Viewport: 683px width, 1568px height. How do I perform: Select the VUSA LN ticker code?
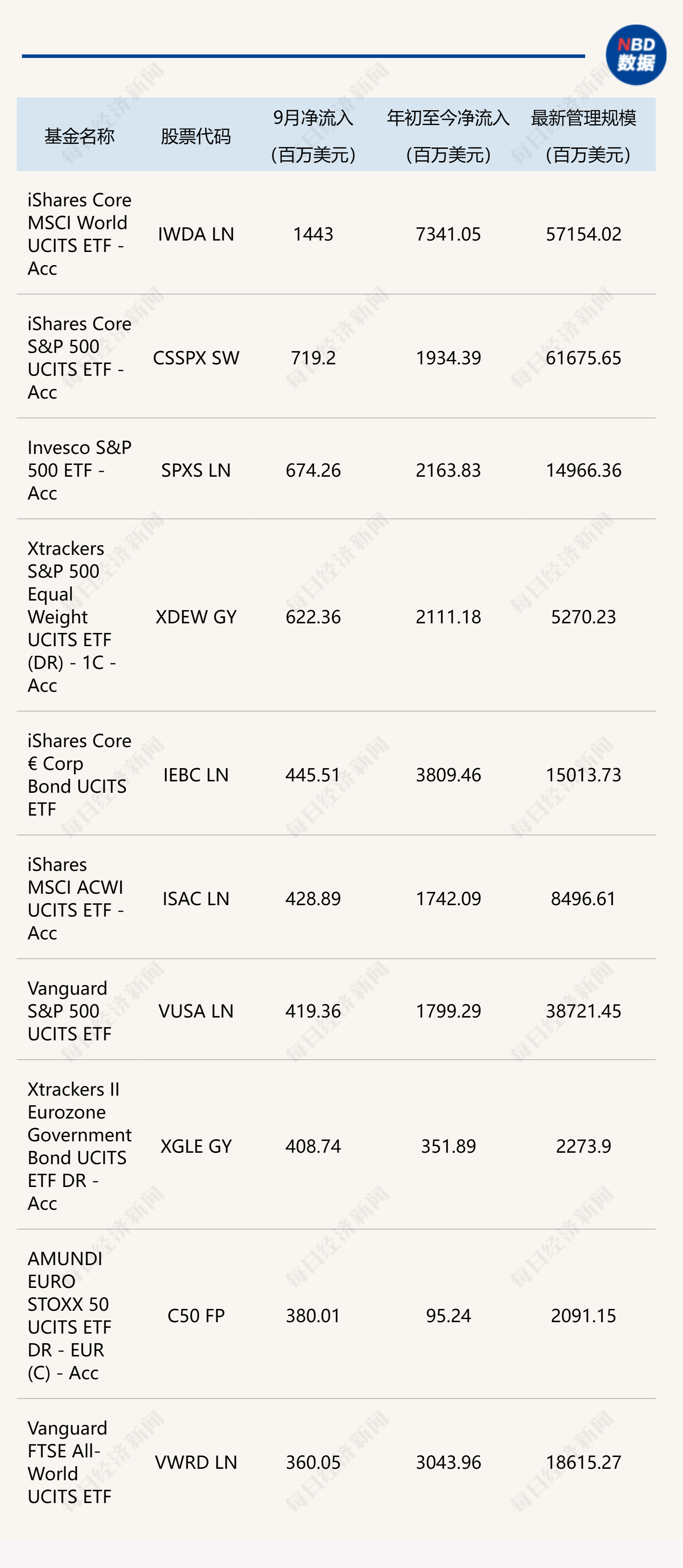195,1011
